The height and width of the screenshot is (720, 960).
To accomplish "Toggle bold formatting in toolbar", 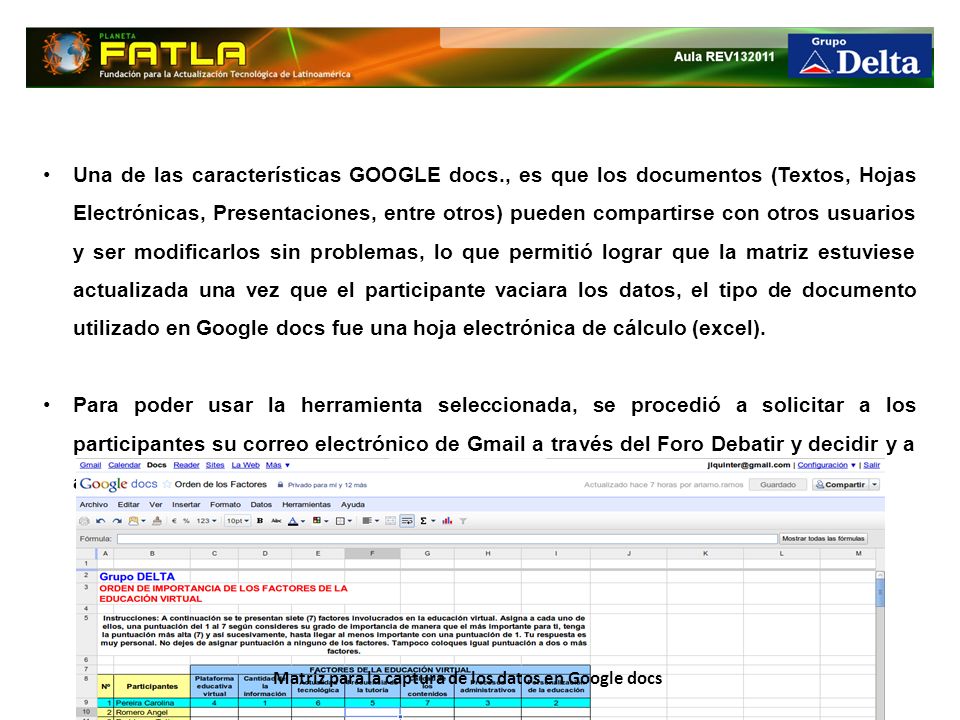I will coord(260,521).
